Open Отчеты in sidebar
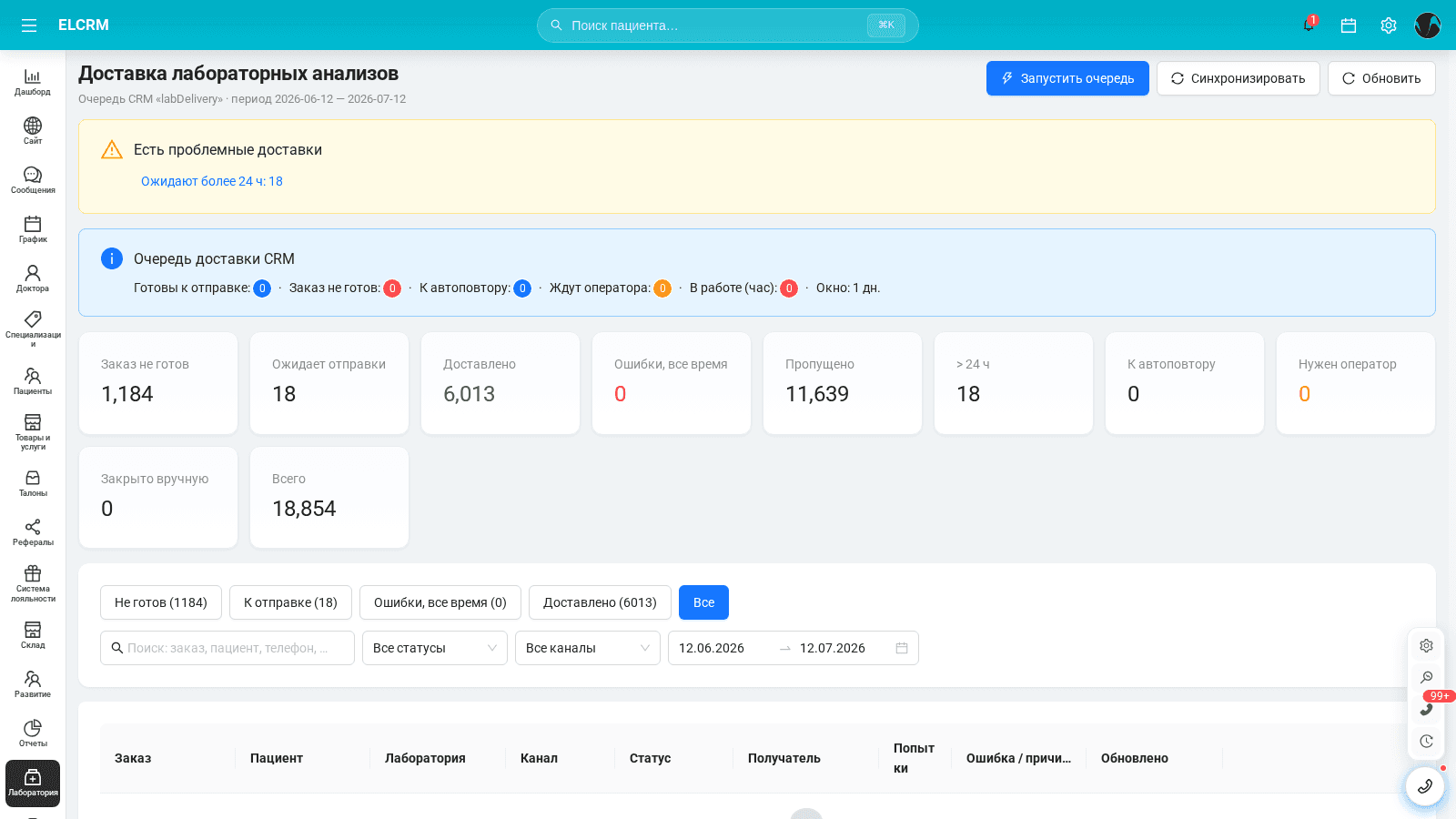The image size is (1456, 819). [33, 733]
